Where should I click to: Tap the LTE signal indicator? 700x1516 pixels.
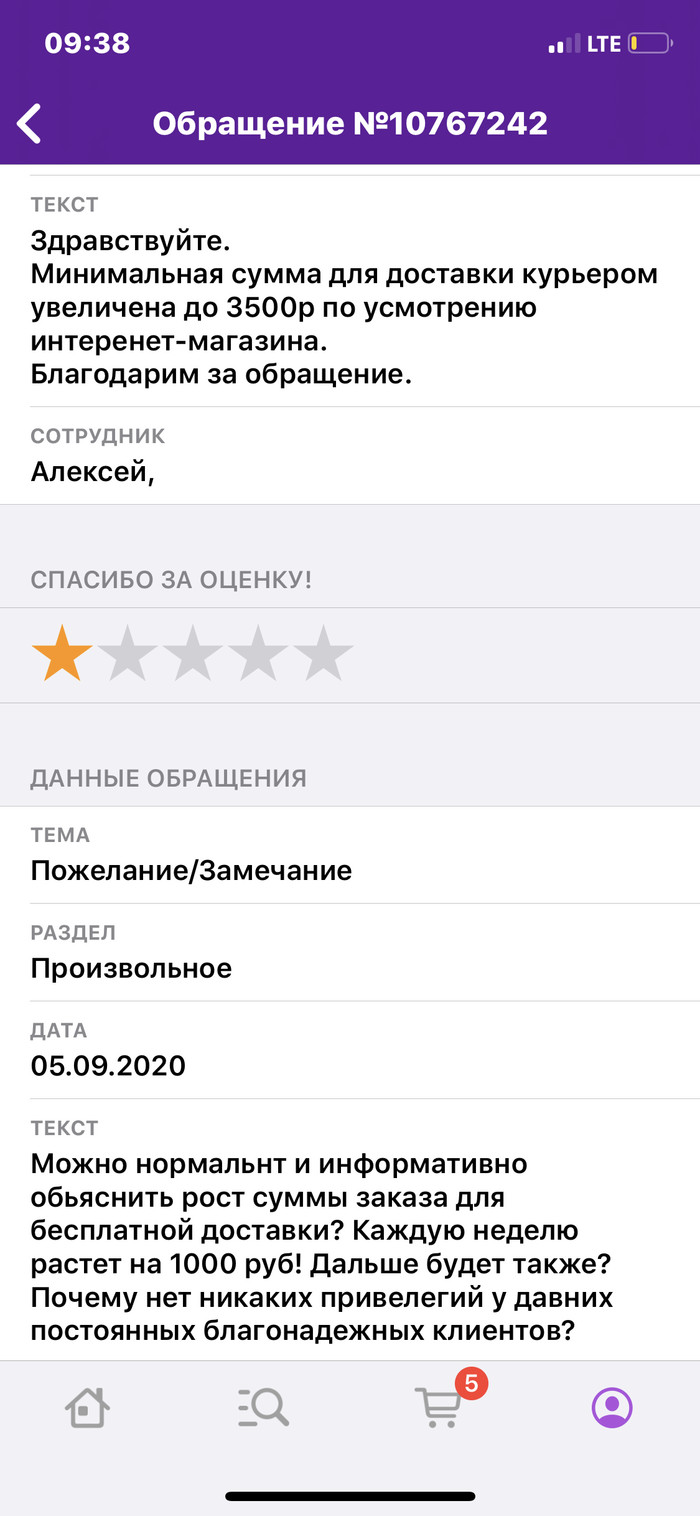[x=603, y=45]
